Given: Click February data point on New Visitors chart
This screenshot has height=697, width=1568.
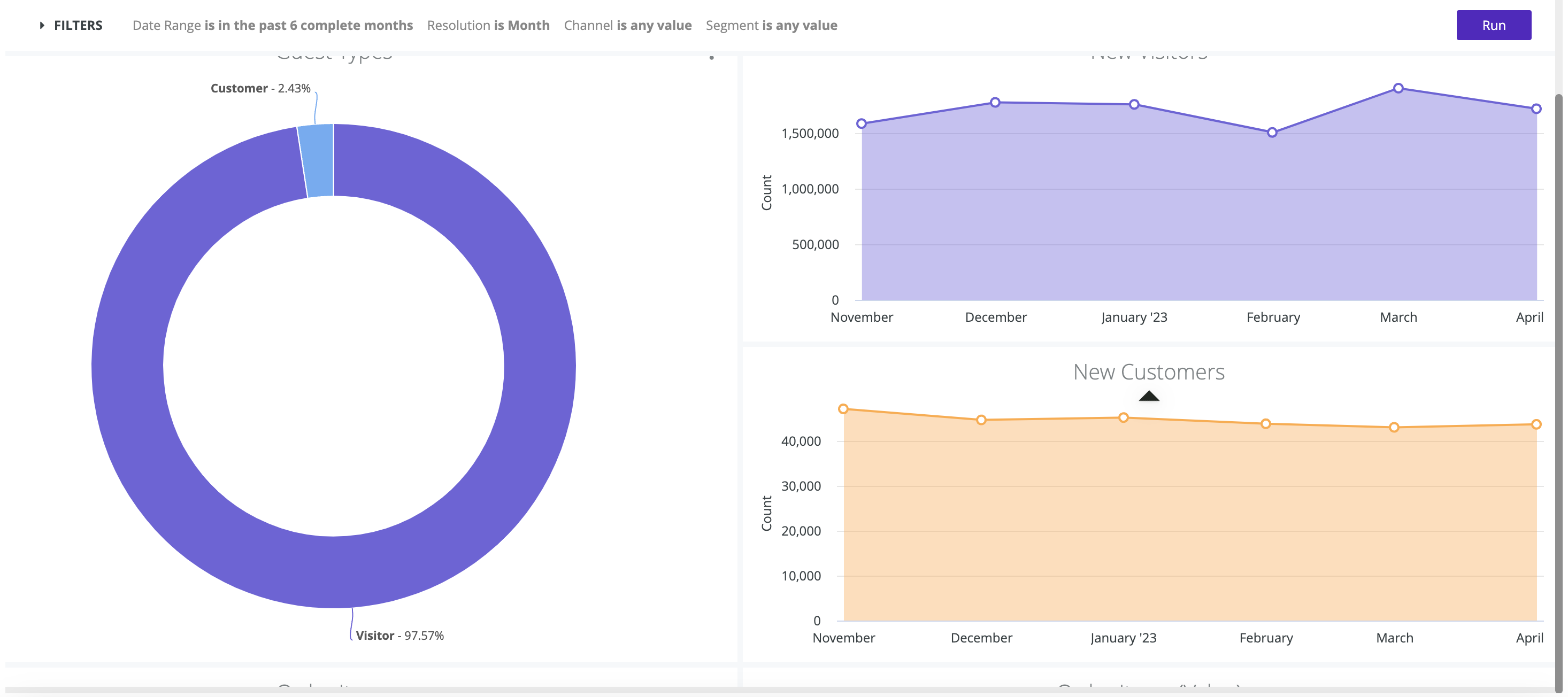Looking at the screenshot, I should (x=1272, y=132).
